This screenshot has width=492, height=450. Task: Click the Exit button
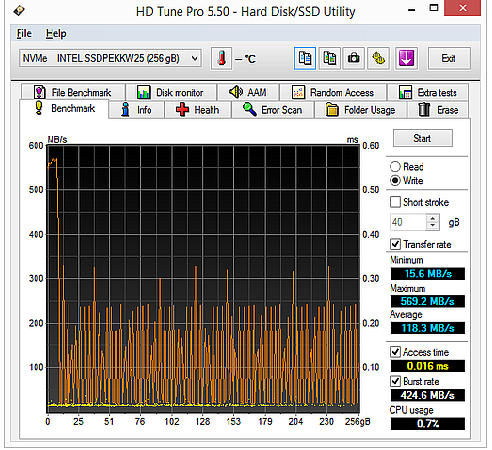tap(449, 59)
